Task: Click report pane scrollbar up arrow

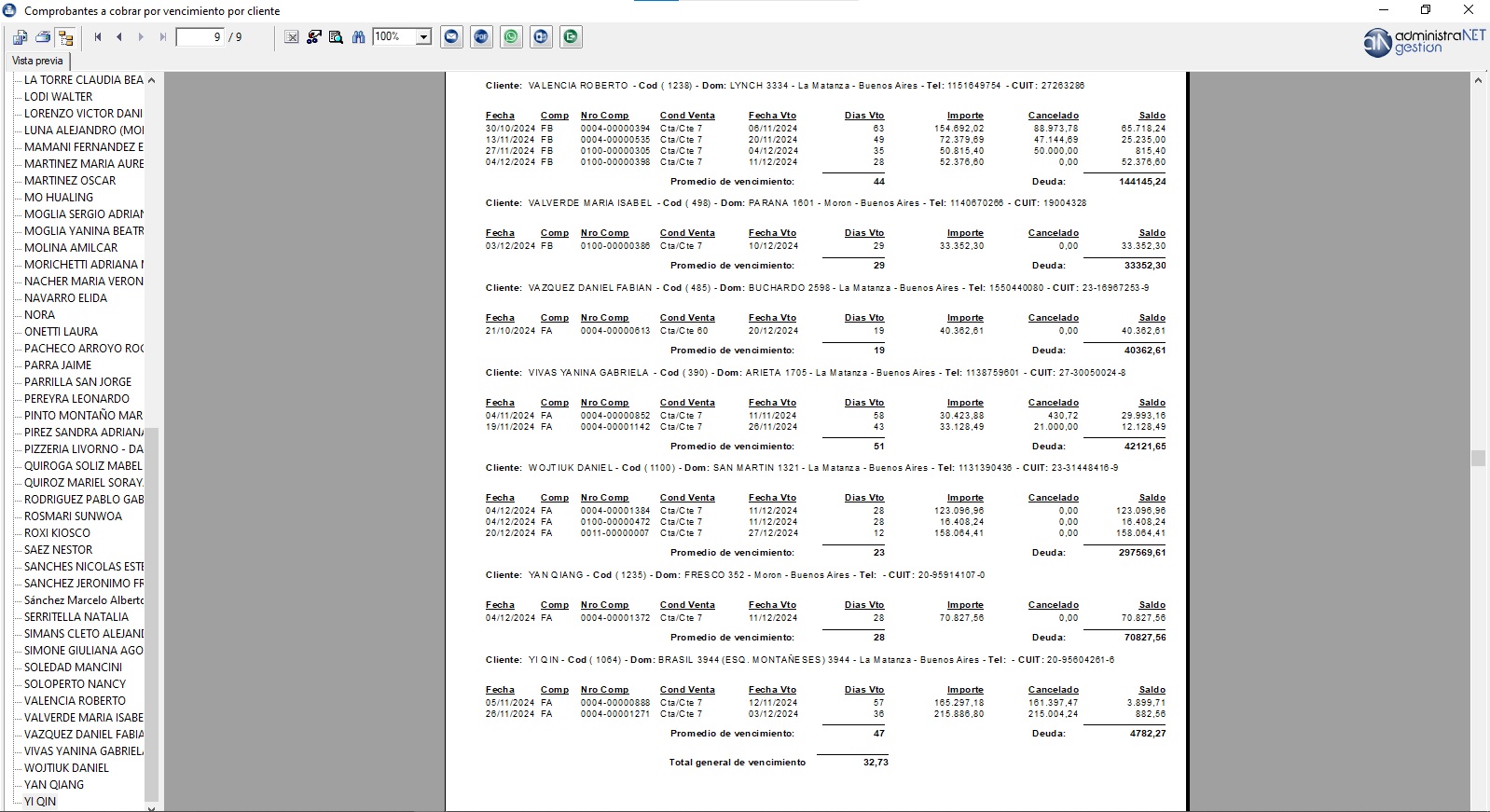Action: point(1478,81)
